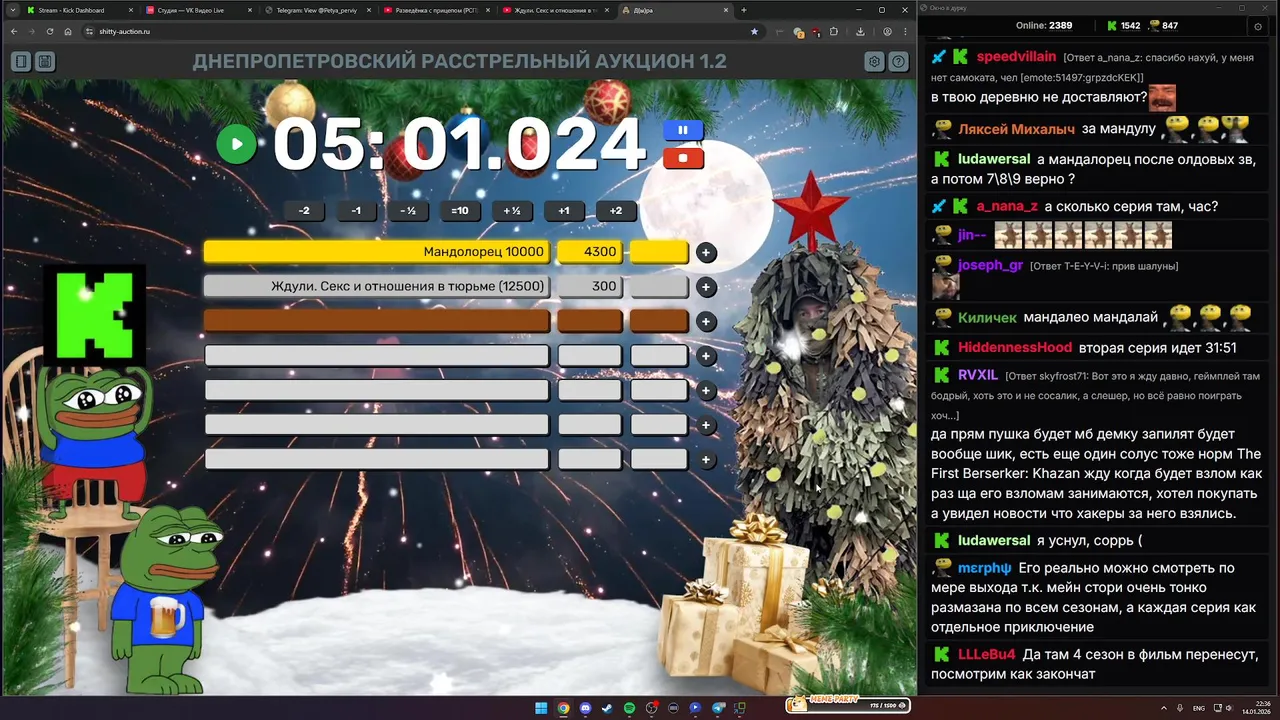Subtract one minute using the -1 button

pos(356,211)
